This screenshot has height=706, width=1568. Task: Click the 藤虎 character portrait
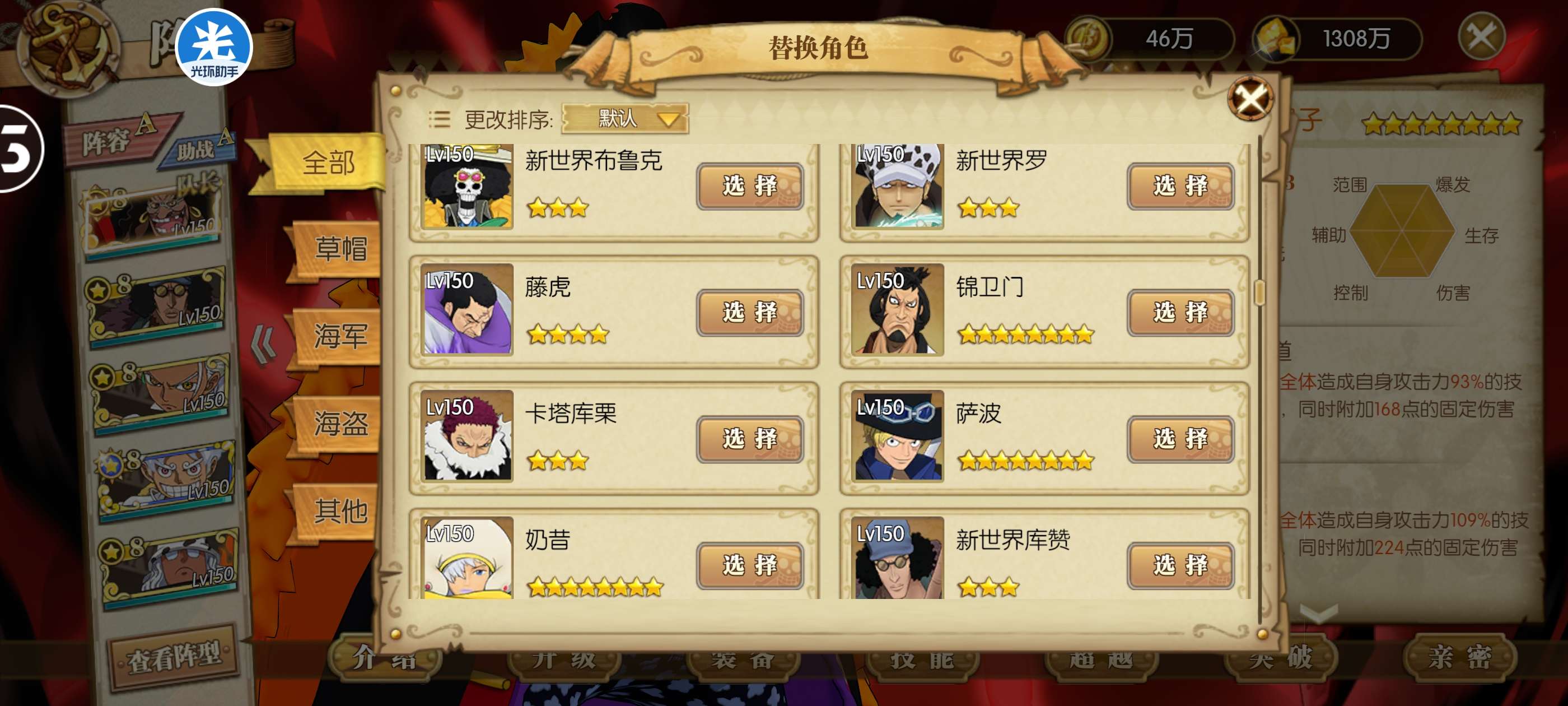(x=467, y=309)
